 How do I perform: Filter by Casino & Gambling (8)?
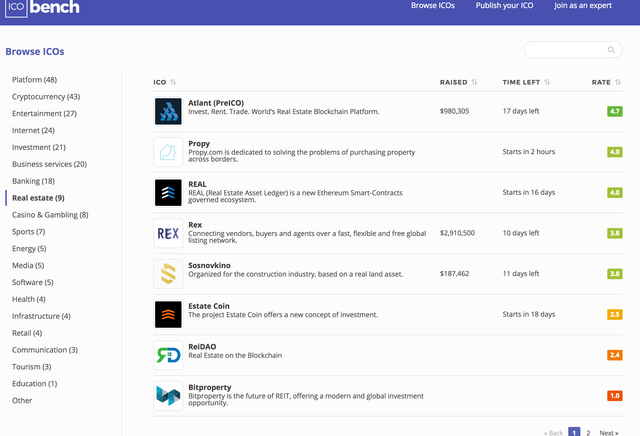click(x=50, y=215)
